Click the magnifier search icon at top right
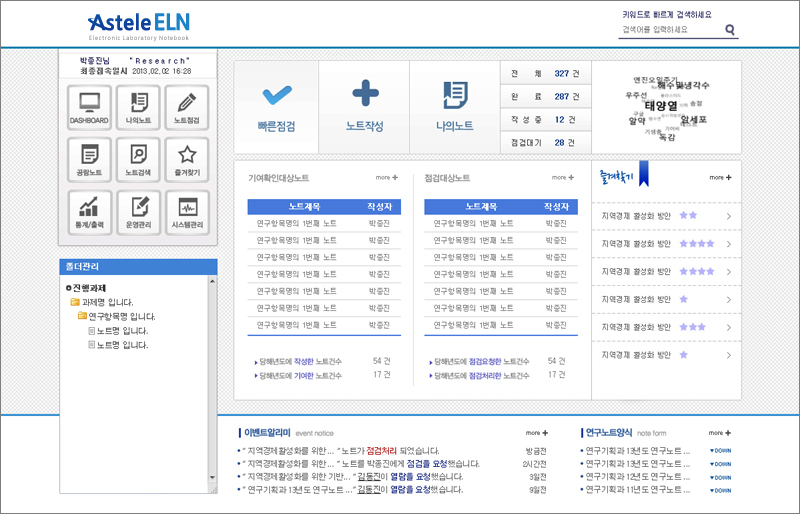 coord(731,30)
